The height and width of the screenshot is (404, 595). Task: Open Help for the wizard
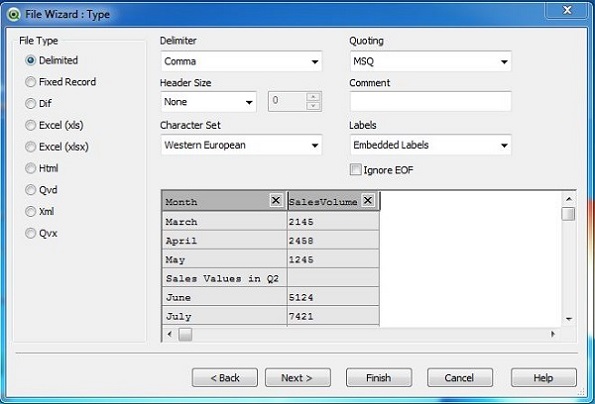pyautogui.click(x=543, y=377)
